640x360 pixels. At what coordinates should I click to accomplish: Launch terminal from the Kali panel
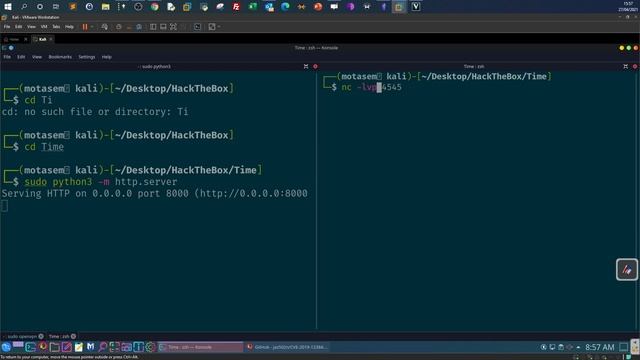31,347
